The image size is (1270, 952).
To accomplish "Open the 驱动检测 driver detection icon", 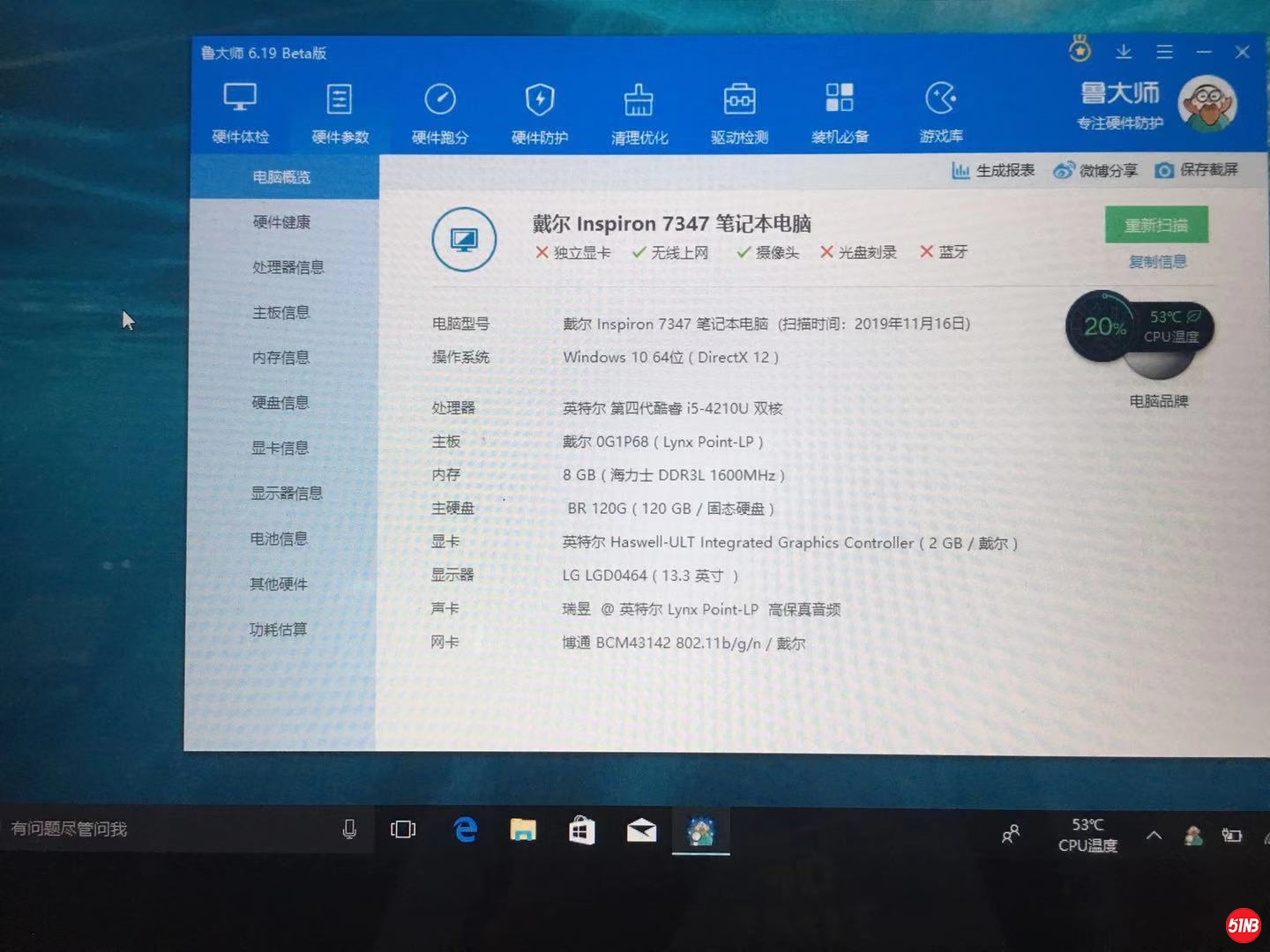I will click(x=739, y=100).
